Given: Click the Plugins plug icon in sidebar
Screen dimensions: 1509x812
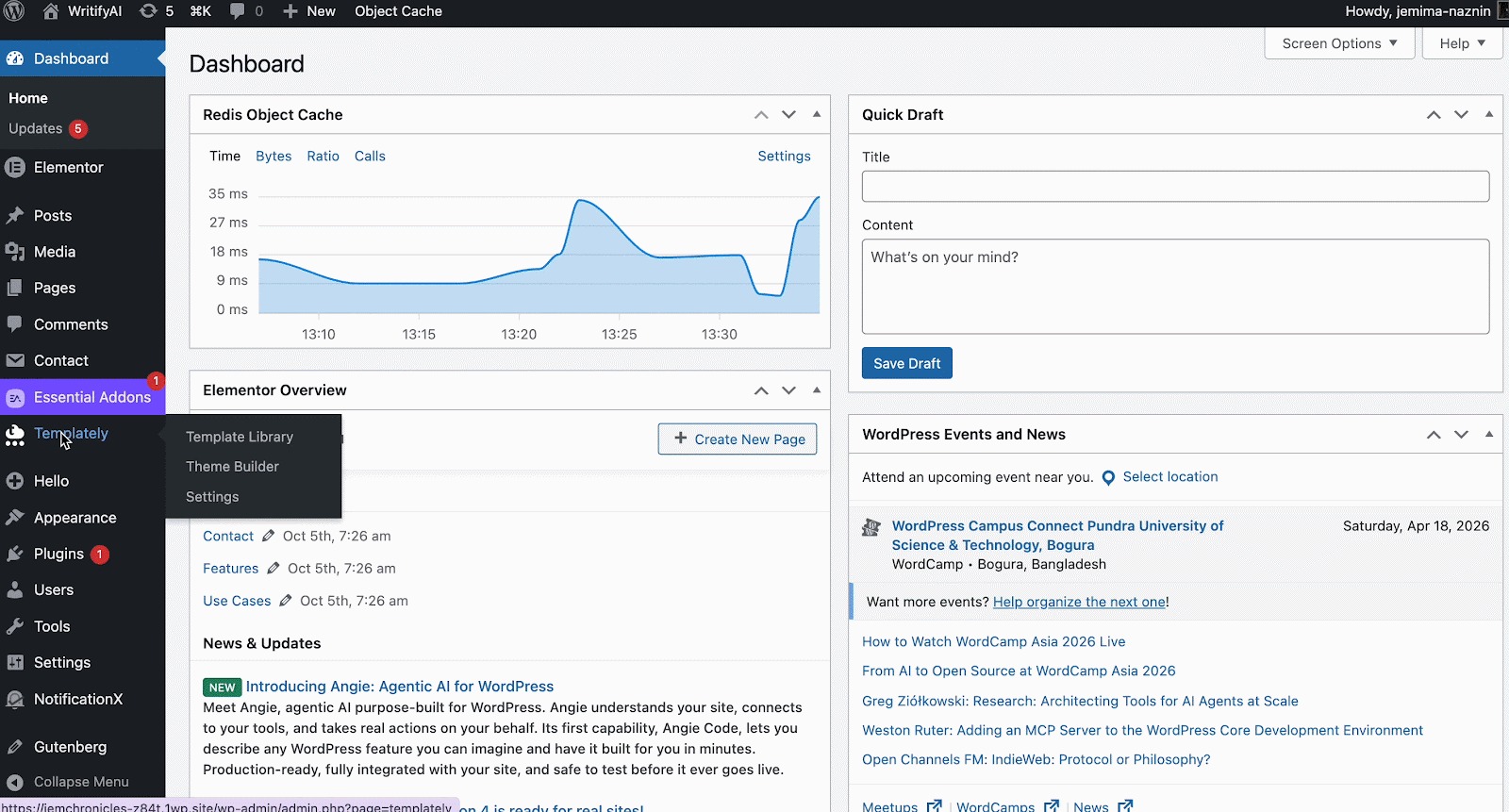Looking at the screenshot, I should 15,555.
